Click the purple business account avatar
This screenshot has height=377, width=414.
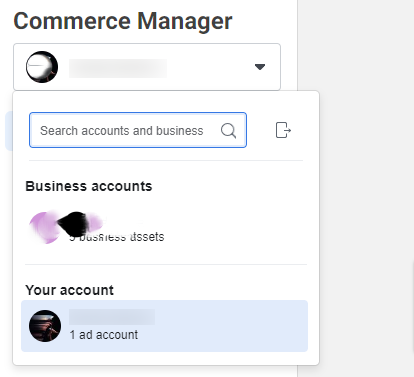(x=45, y=228)
